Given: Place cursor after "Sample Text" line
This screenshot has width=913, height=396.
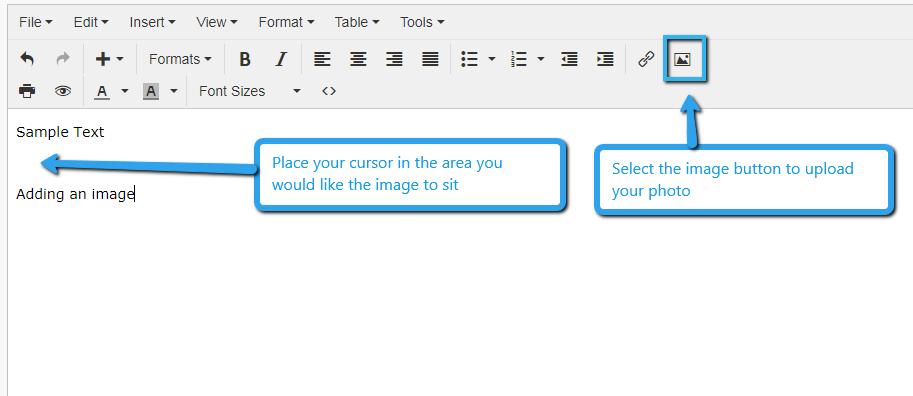Looking at the screenshot, I should click(106, 132).
